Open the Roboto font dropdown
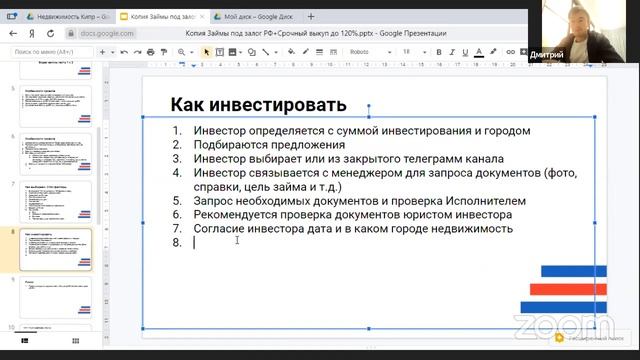This screenshot has width=640, height=360. 371,52
